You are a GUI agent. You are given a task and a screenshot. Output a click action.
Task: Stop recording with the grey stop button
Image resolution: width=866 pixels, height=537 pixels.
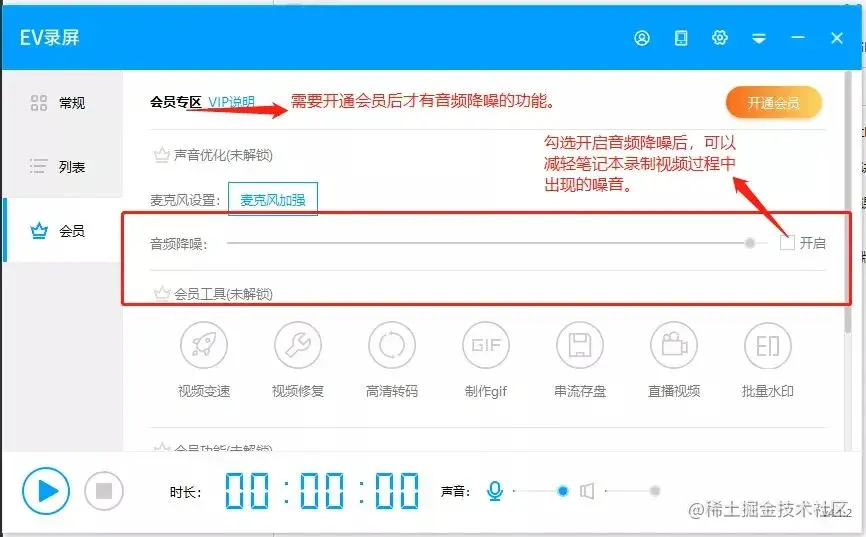click(x=104, y=491)
